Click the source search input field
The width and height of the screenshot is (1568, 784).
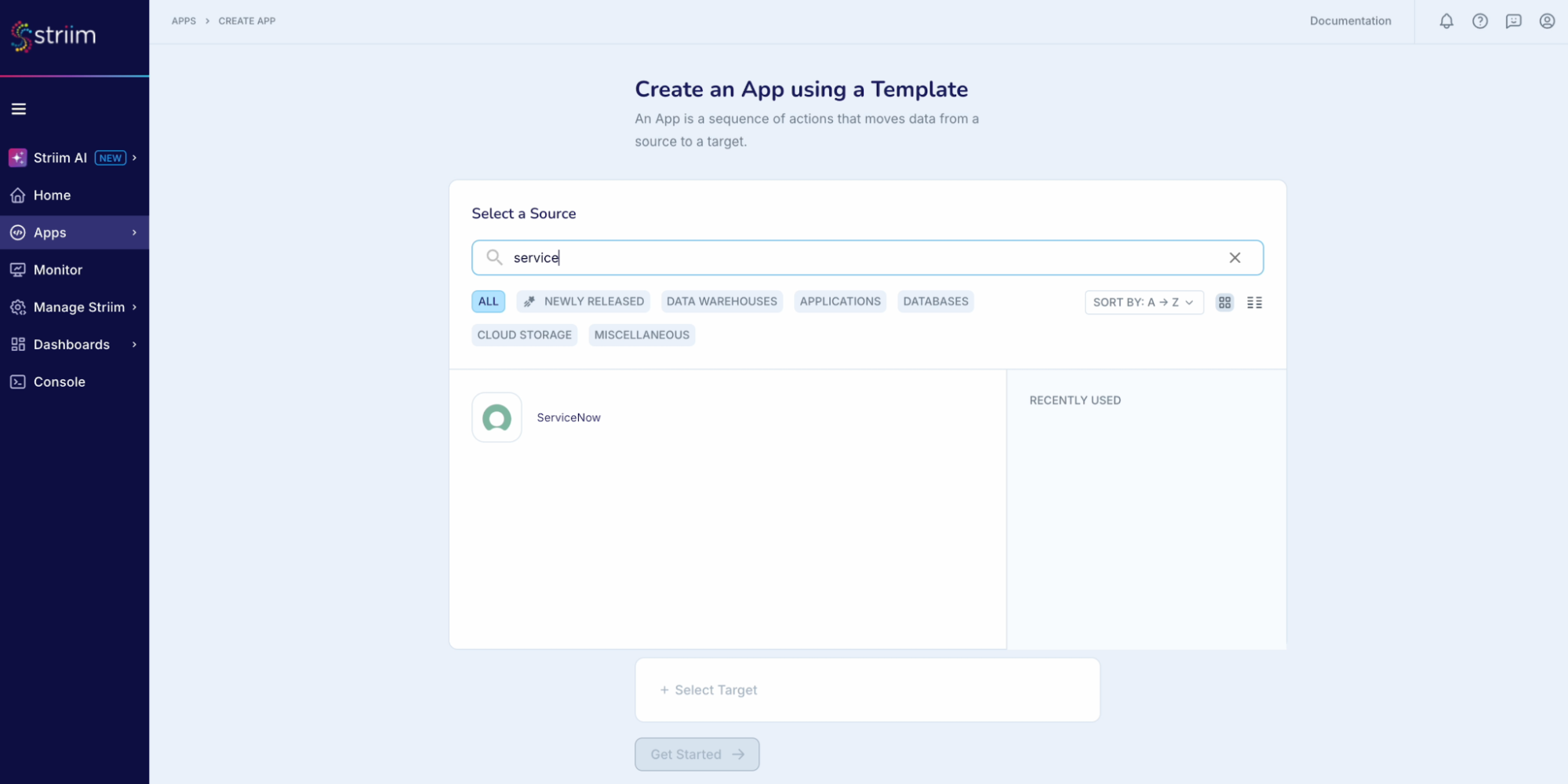[867, 257]
